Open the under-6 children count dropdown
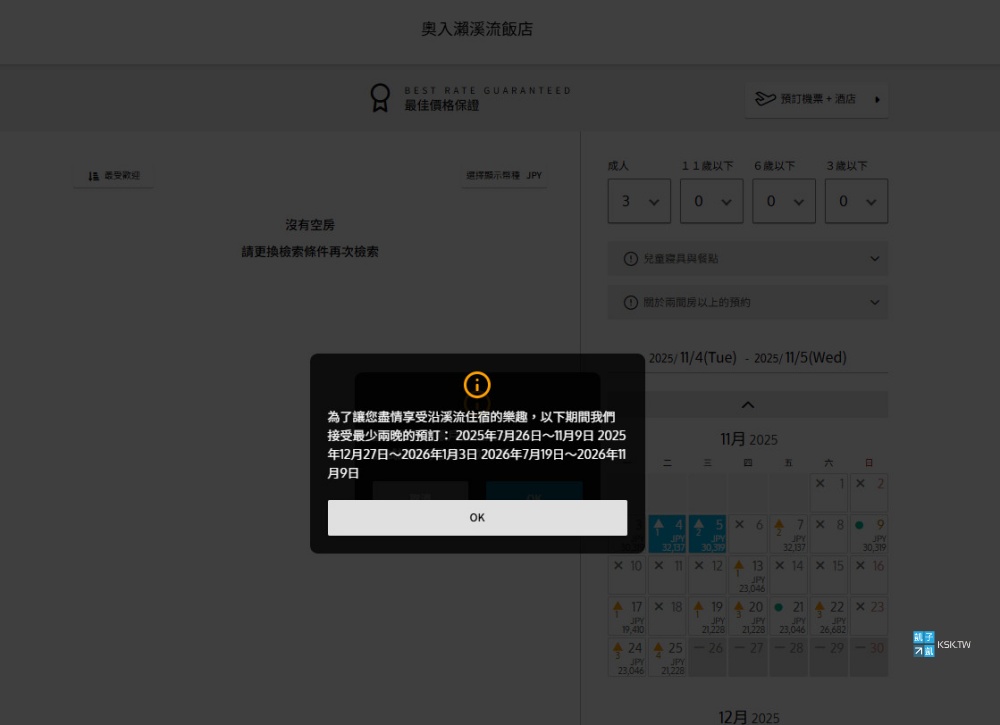 click(783, 201)
